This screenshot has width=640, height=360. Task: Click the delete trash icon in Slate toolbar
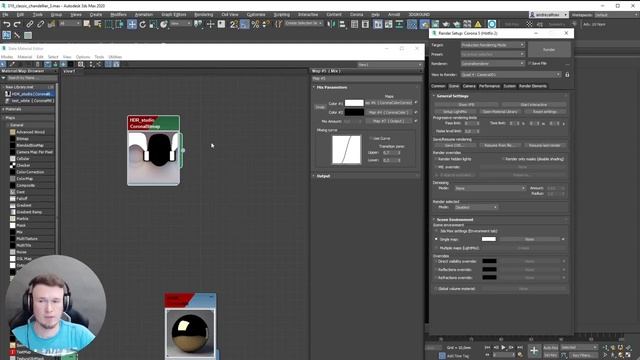tap(38, 64)
